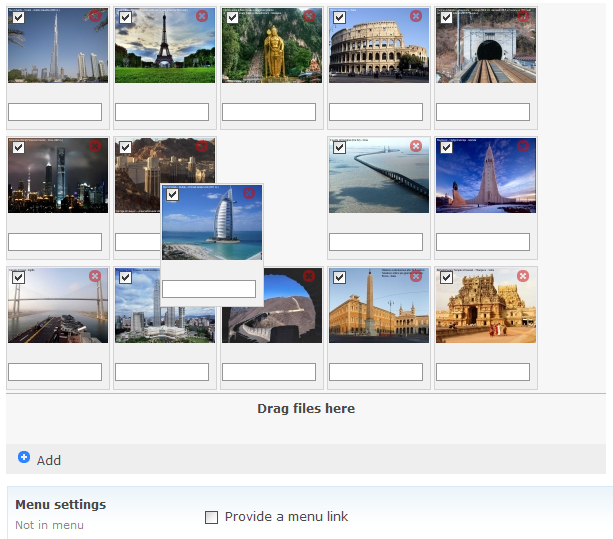Click the blue plus Add icon
Viewport: 613px width, 539px height.
24,457
